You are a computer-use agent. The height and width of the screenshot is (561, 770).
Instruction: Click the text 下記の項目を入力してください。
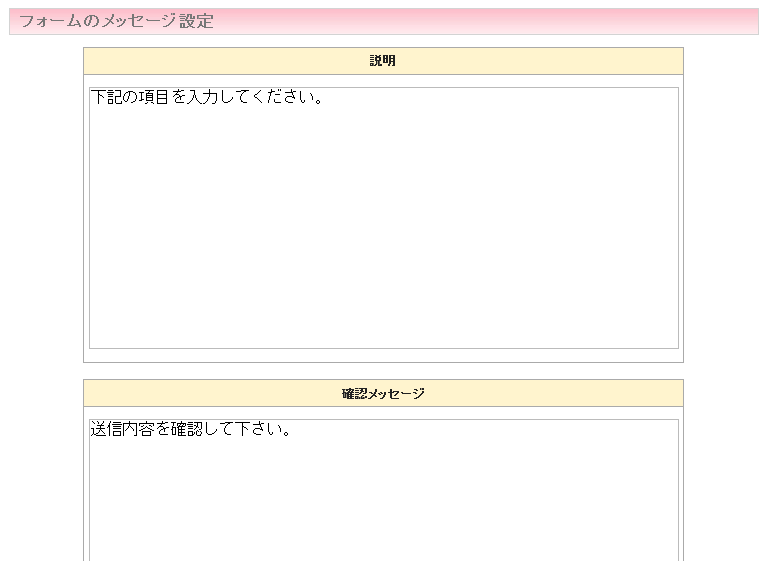(207, 97)
